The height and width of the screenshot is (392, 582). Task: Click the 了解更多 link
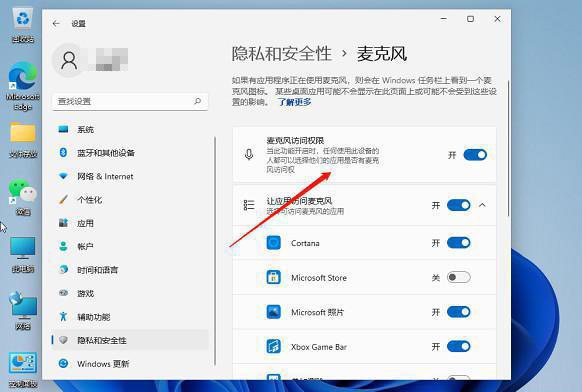pyautogui.click(x=295, y=102)
